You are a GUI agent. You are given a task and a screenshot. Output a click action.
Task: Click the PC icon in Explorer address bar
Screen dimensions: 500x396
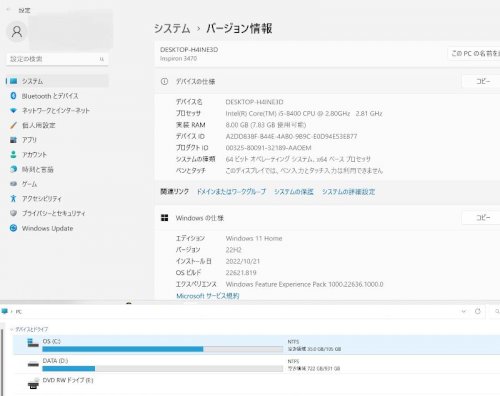pos(4,311)
